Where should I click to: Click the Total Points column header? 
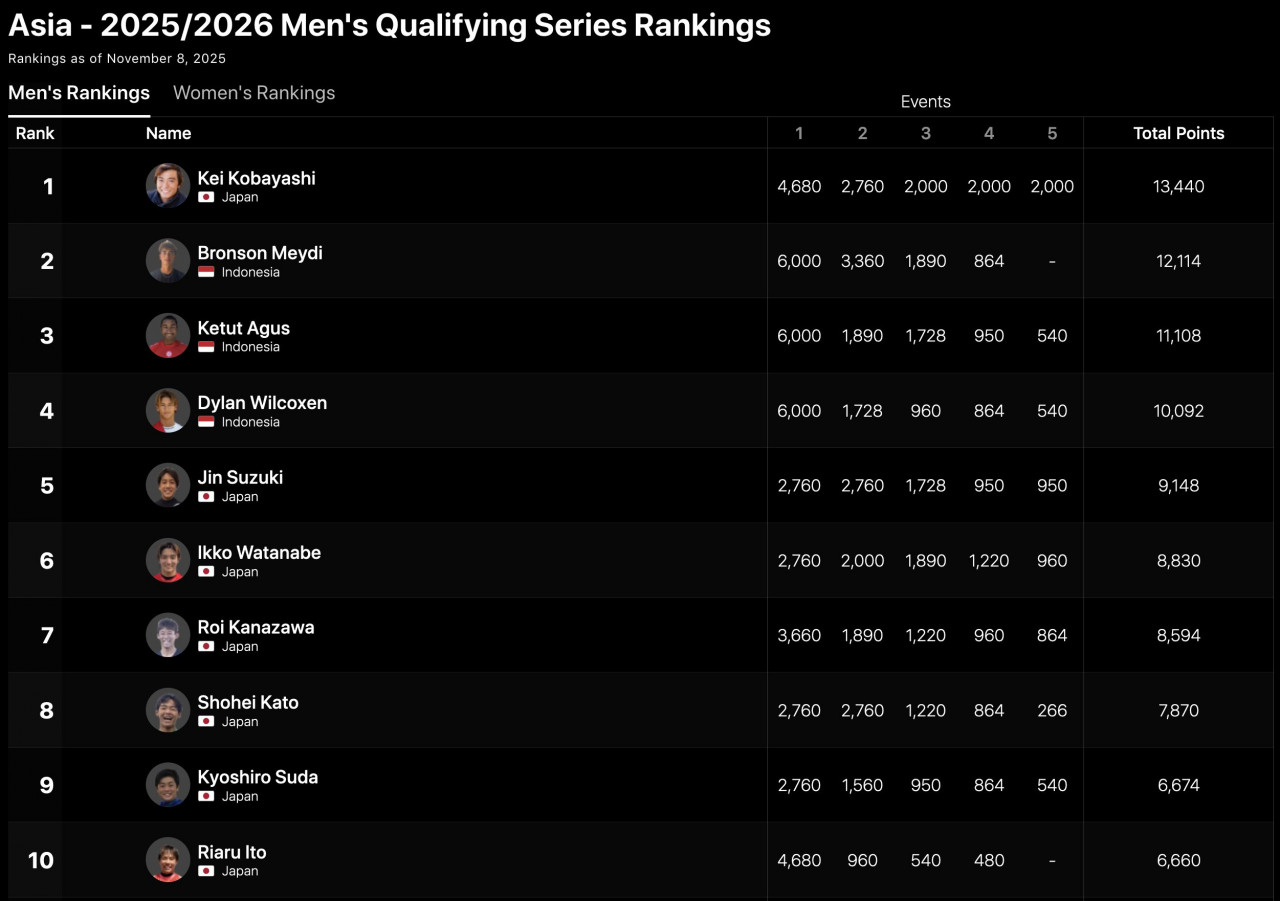(1178, 133)
